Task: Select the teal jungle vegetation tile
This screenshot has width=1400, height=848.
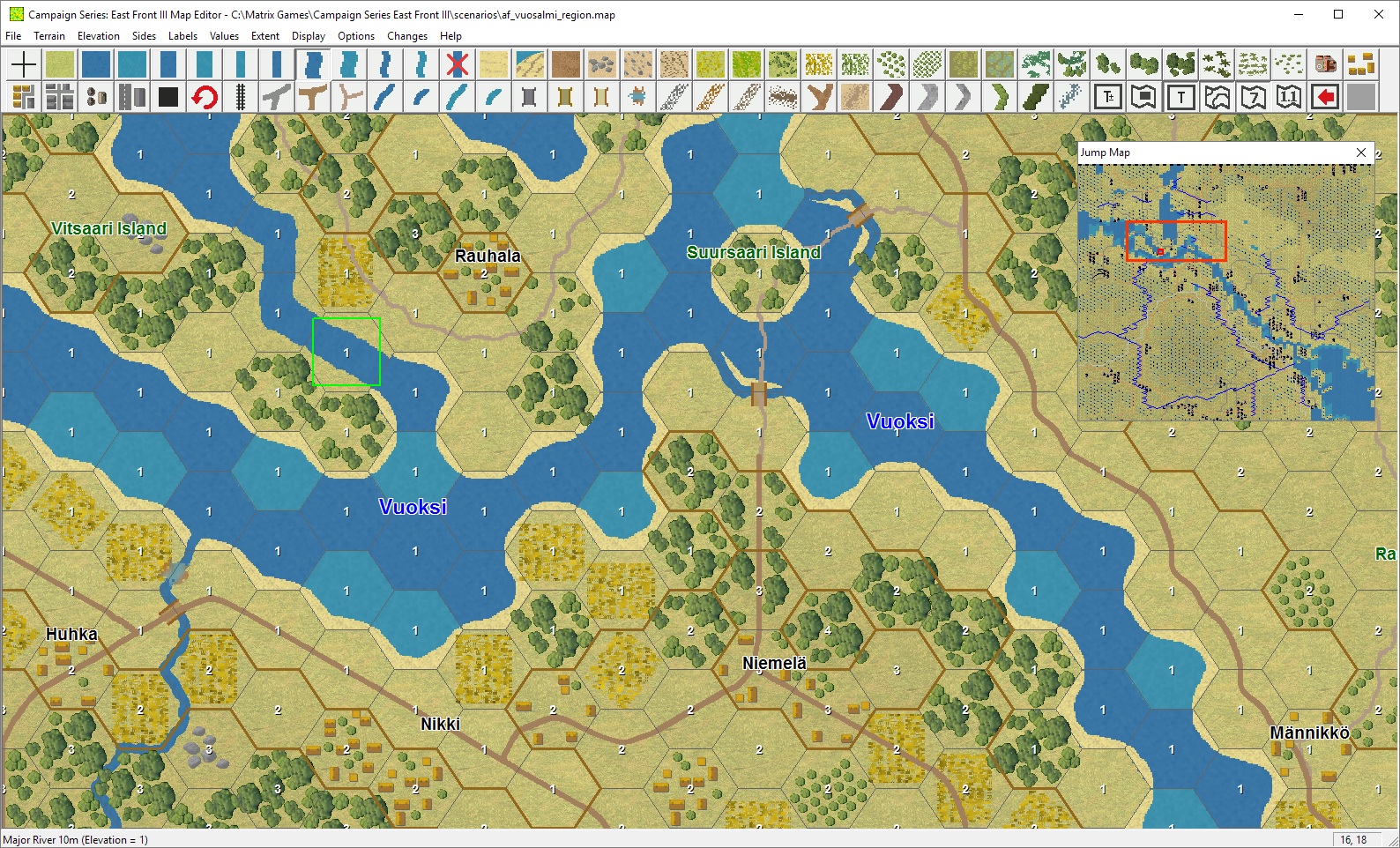Action: click(1035, 64)
